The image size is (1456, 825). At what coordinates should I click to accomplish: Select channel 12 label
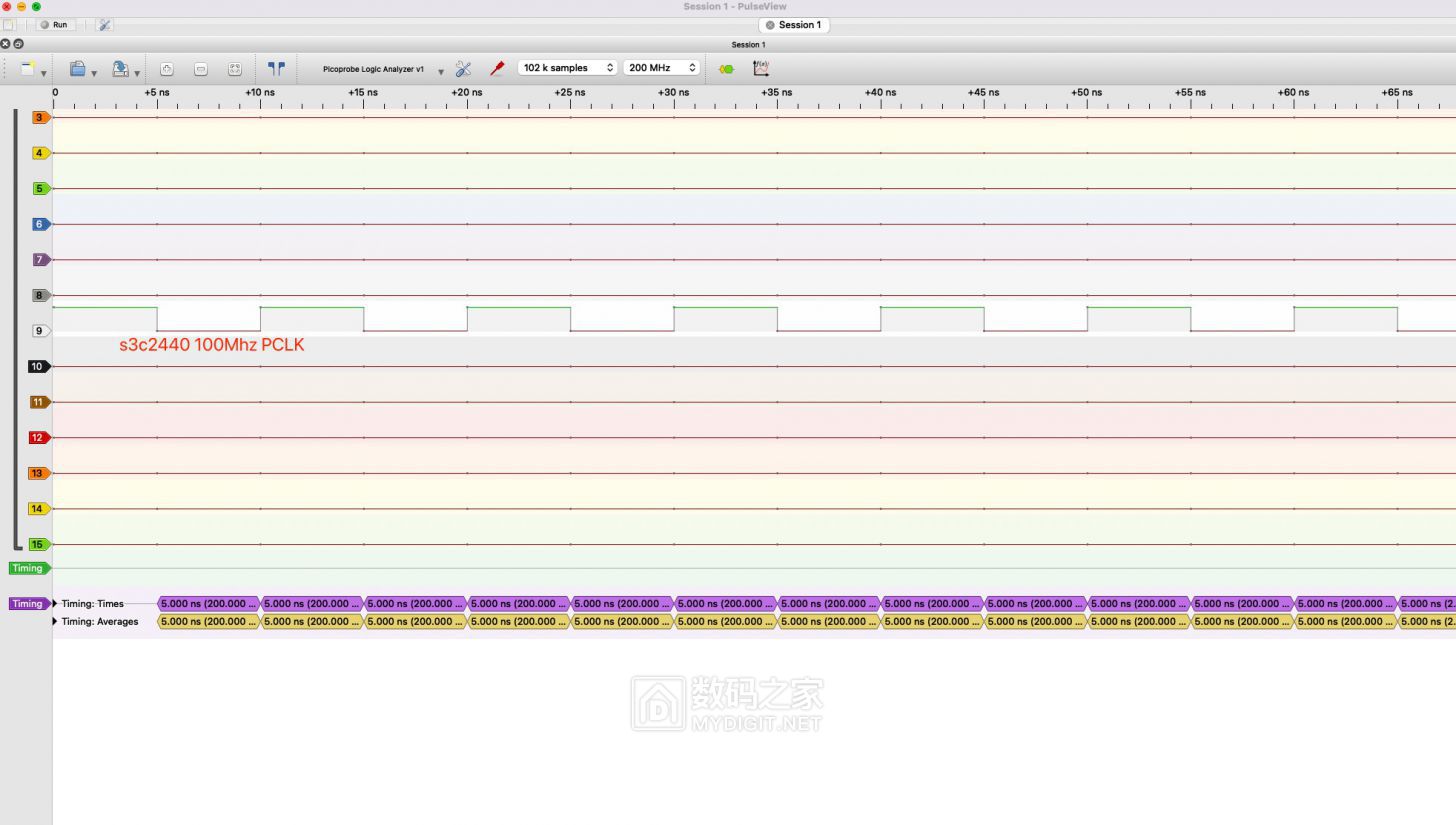click(x=38, y=437)
